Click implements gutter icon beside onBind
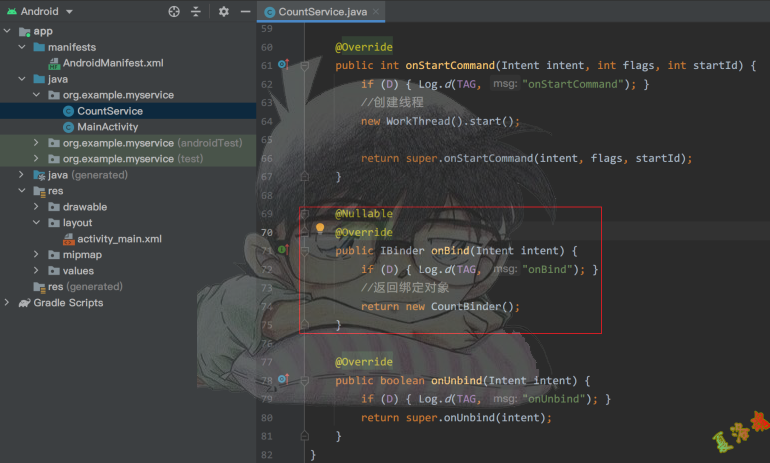Image resolution: width=770 pixels, height=463 pixels. 283,250
